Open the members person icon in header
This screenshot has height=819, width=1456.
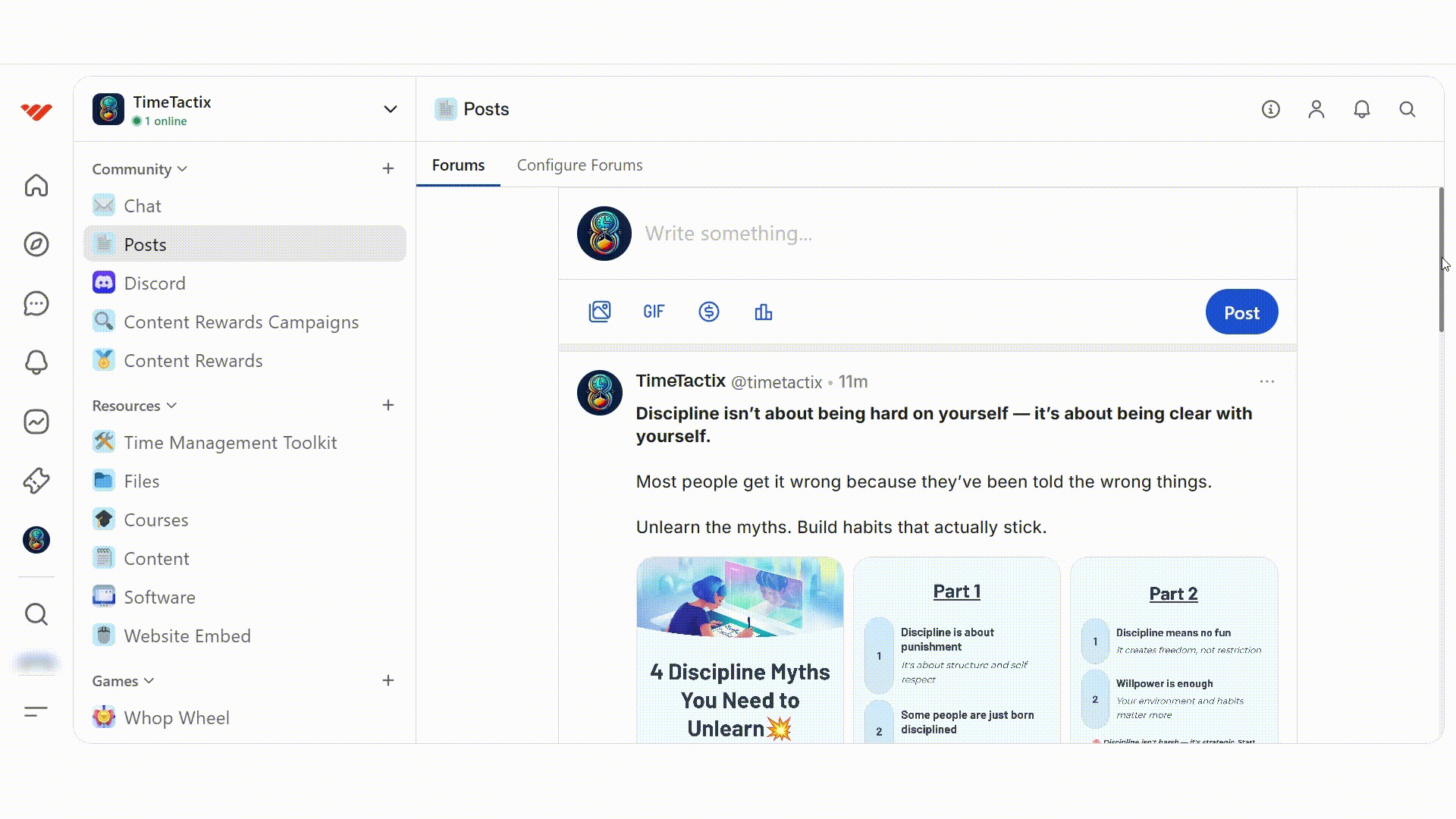(x=1316, y=109)
